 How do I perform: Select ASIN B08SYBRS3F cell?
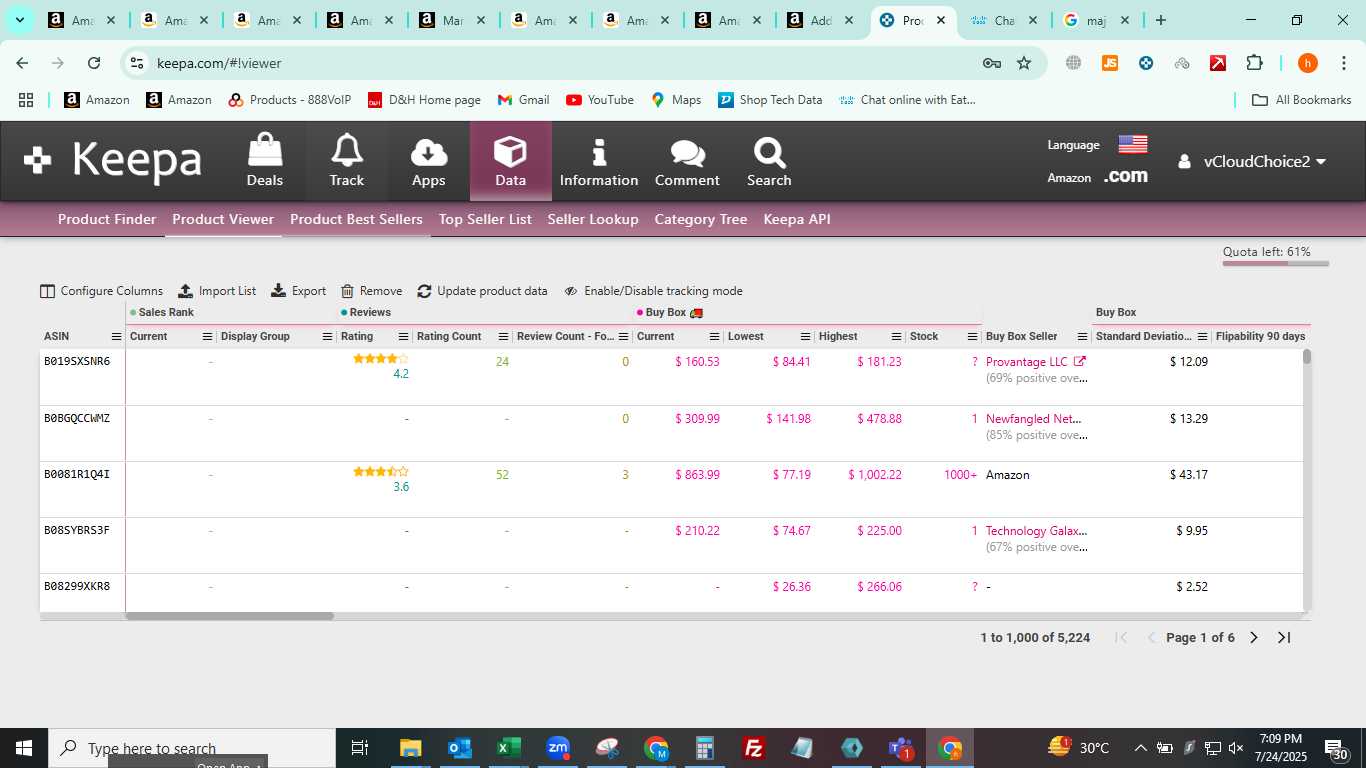click(x=77, y=531)
